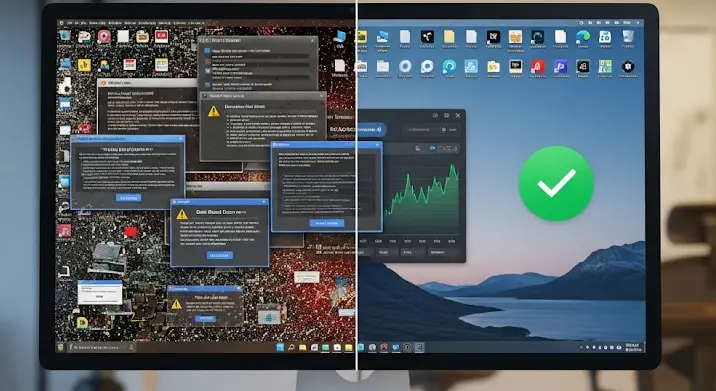Tick the top blue checkbox in the top list dialog

(x=207, y=51)
